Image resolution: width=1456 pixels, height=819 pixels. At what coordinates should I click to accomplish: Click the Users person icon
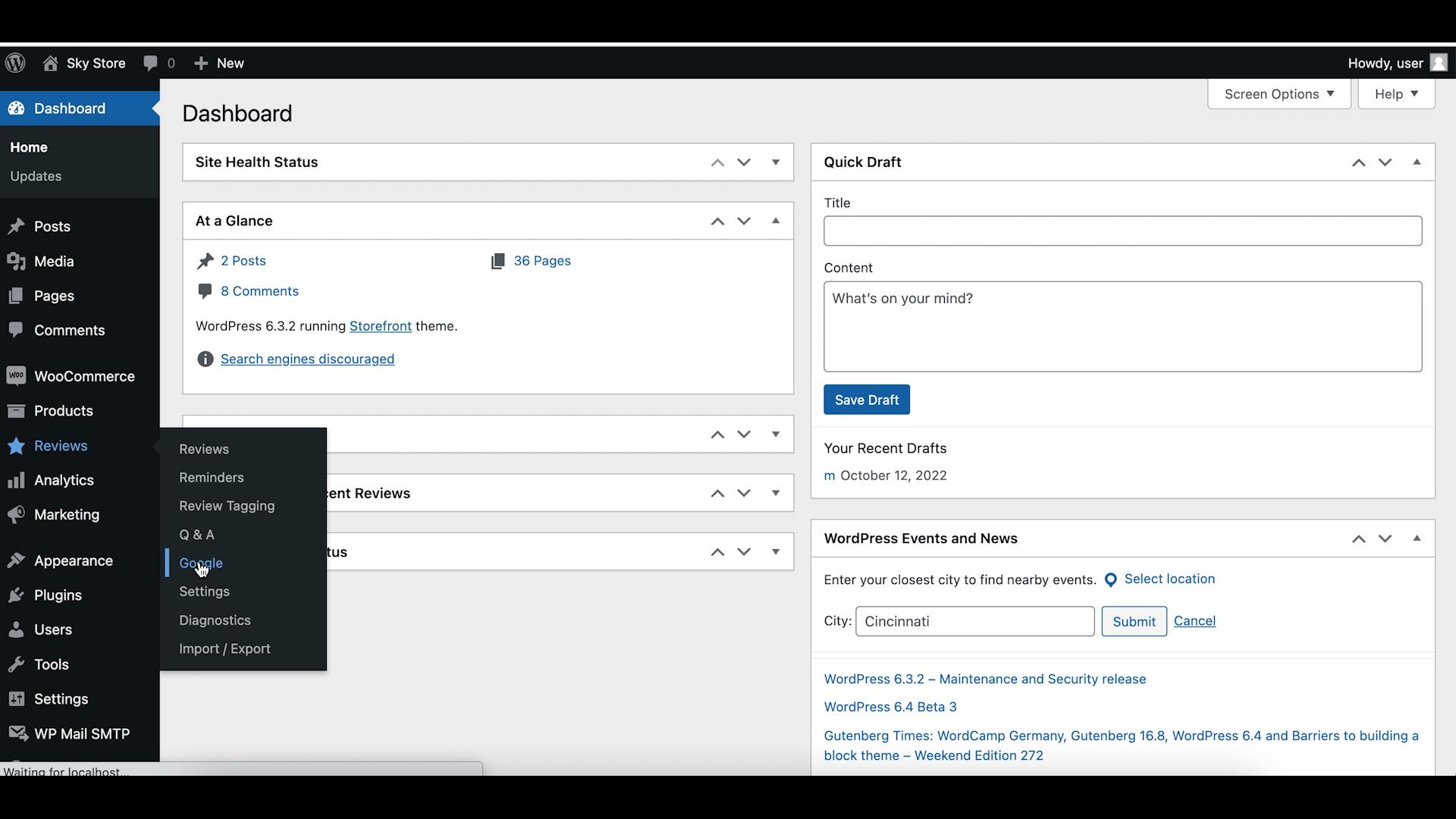point(16,630)
